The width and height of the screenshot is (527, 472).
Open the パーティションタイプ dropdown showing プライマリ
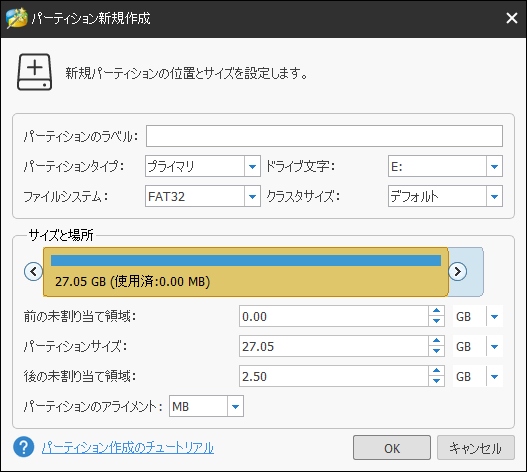point(203,166)
